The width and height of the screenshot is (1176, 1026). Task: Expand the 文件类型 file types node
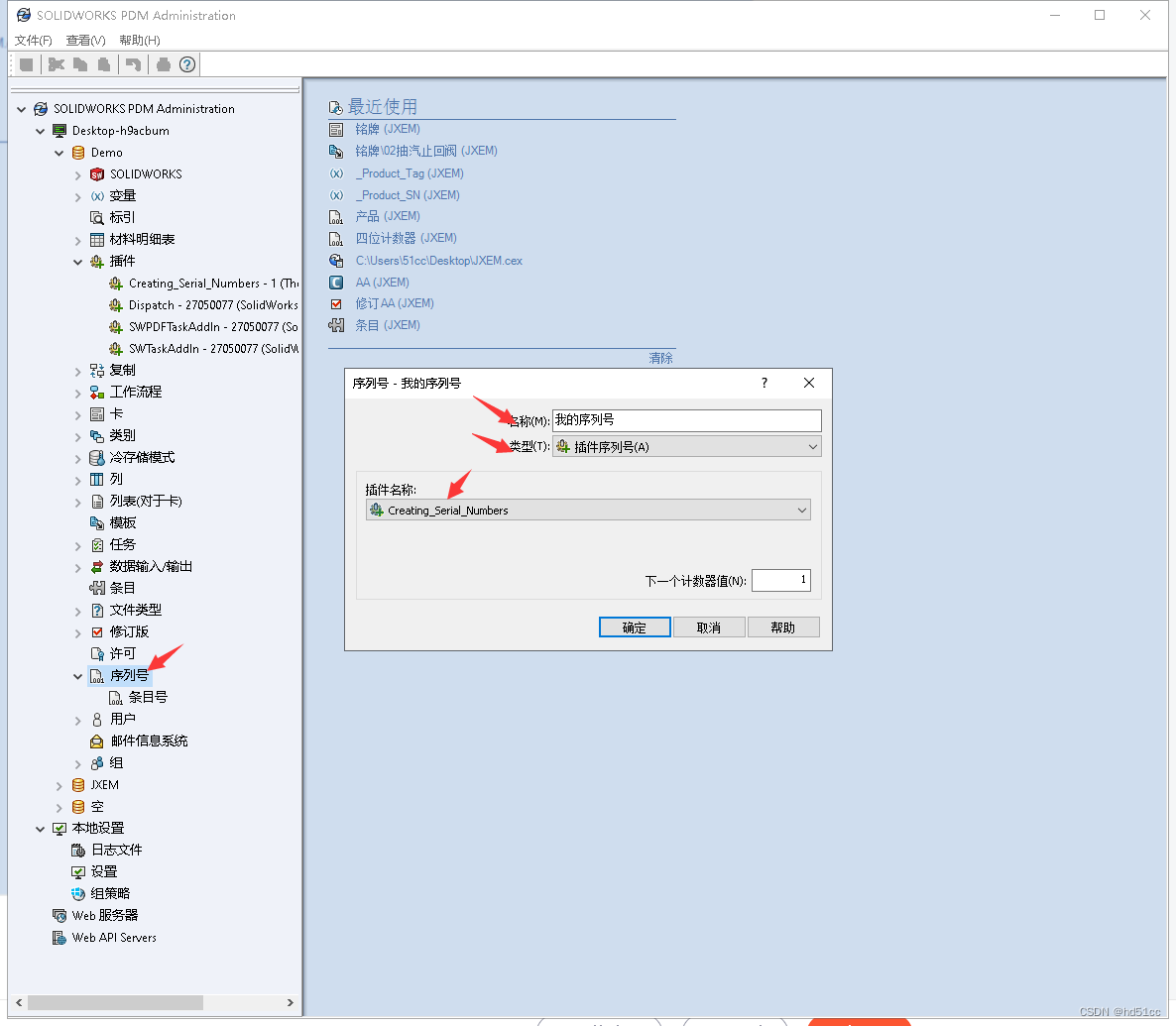coord(78,611)
